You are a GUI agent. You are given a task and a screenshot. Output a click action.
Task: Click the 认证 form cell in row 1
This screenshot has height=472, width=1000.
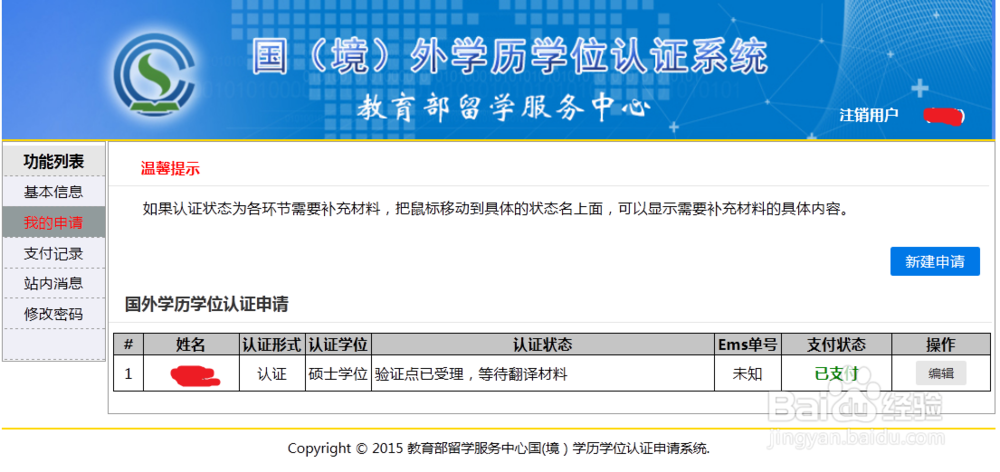tap(272, 374)
